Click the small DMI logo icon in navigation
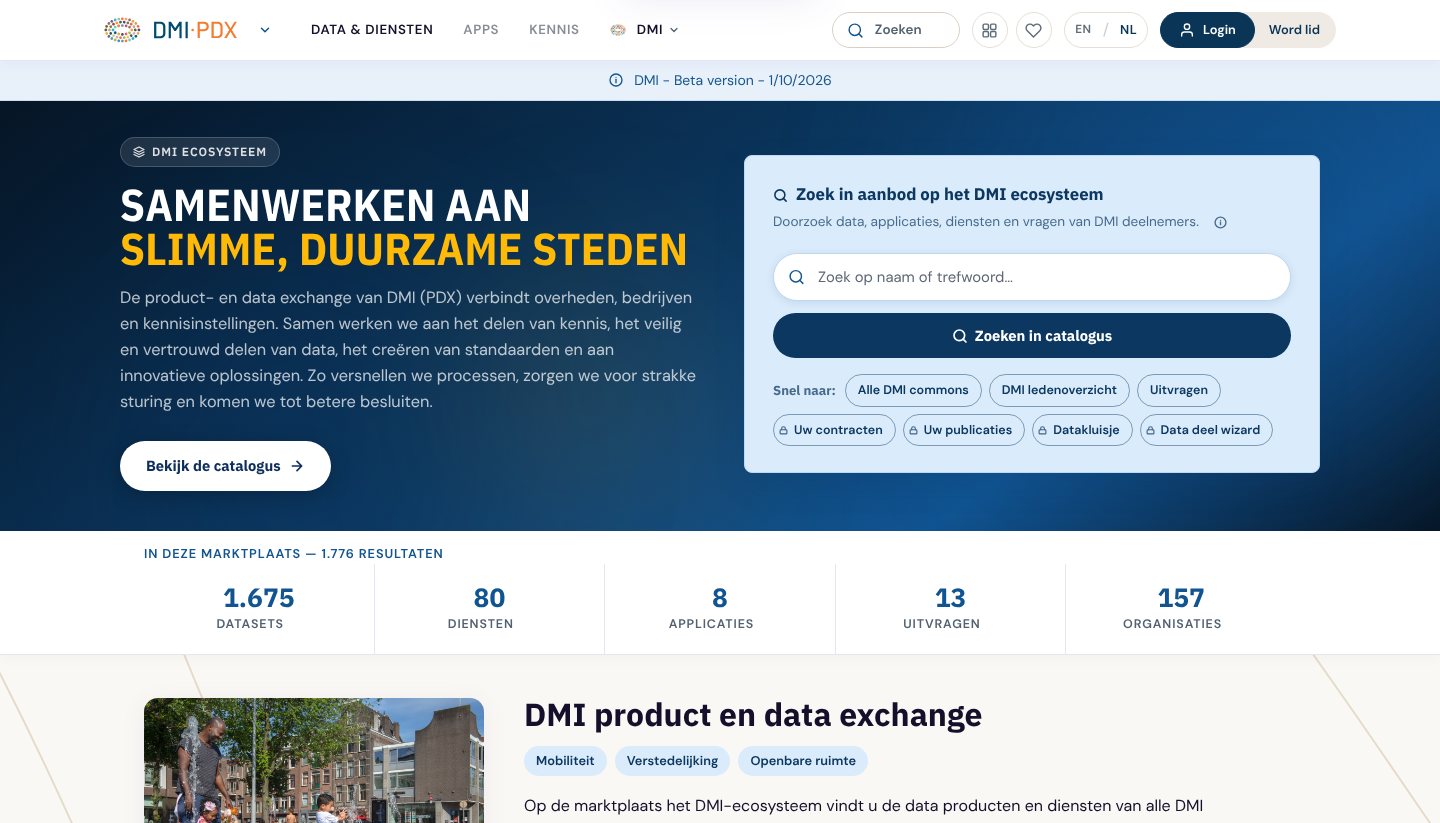This screenshot has width=1440, height=823. (x=619, y=30)
